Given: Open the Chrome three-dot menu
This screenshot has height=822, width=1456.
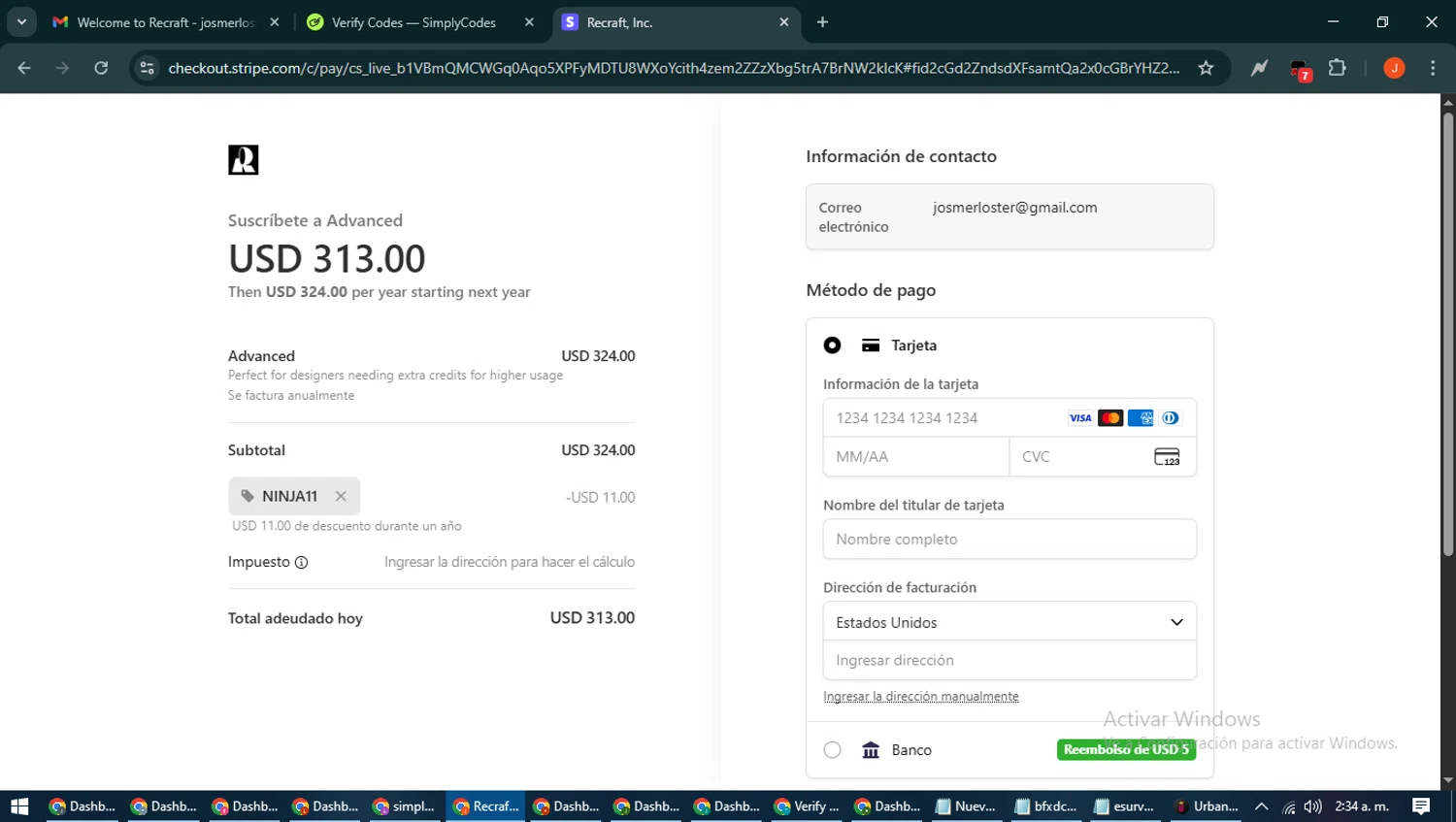Looking at the screenshot, I should [1433, 68].
